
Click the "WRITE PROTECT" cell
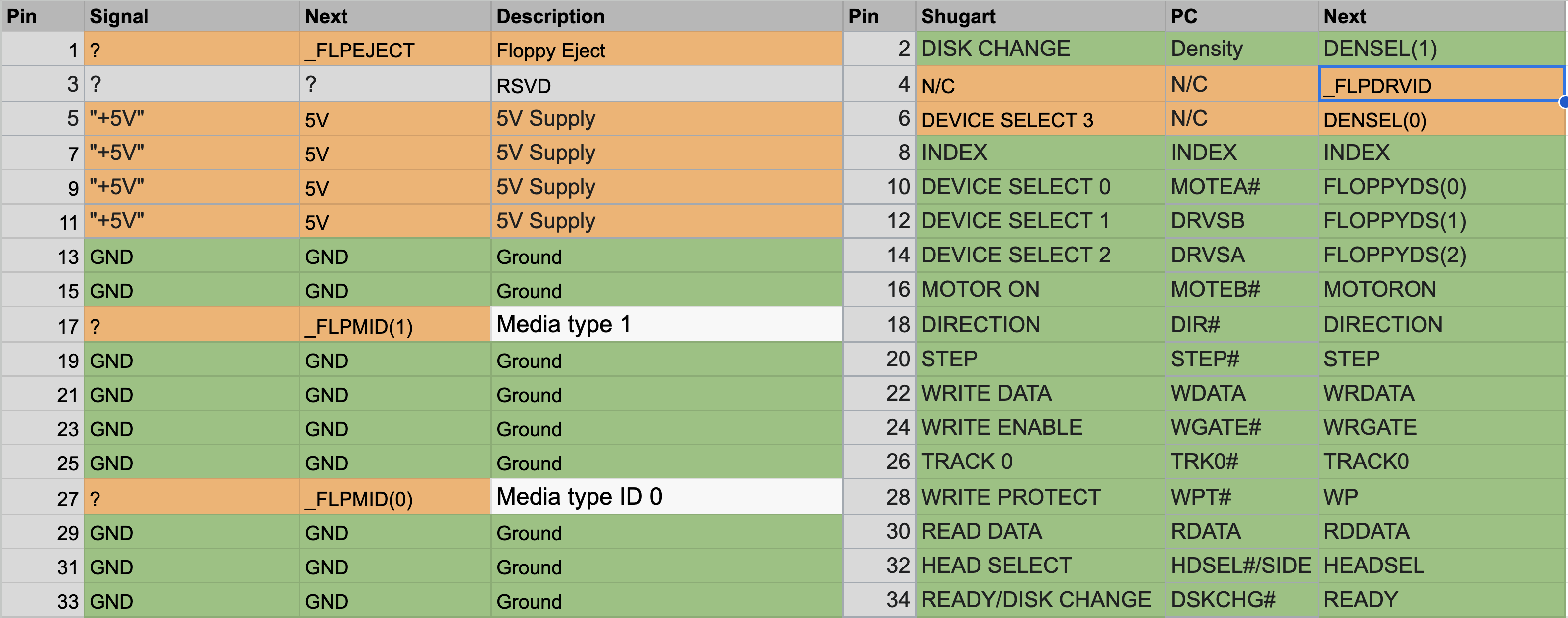click(1040, 497)
